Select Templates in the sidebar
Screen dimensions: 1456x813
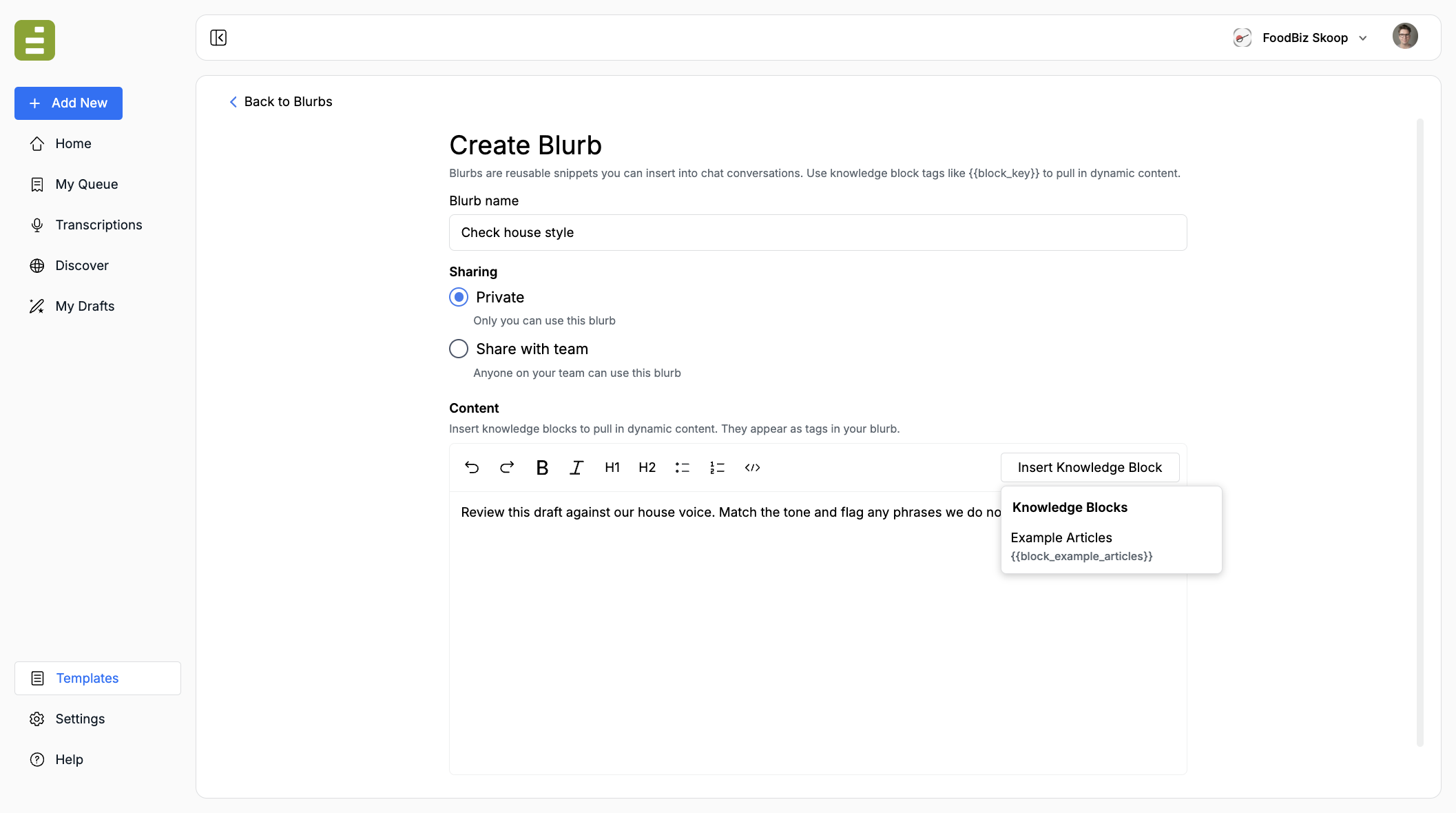pos(97,678)
